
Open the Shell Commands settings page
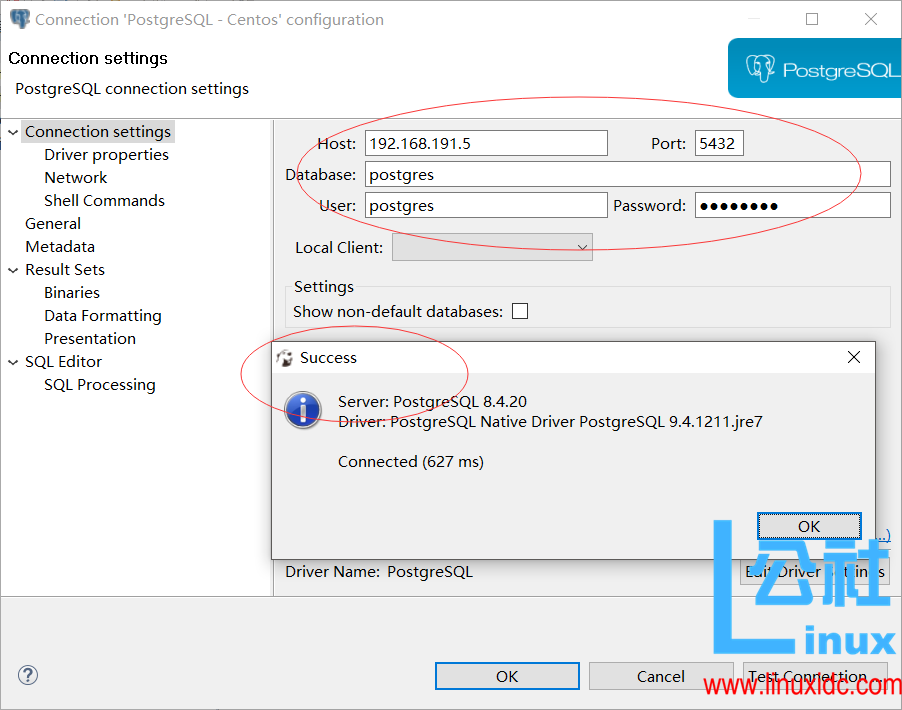coord(104,200)
